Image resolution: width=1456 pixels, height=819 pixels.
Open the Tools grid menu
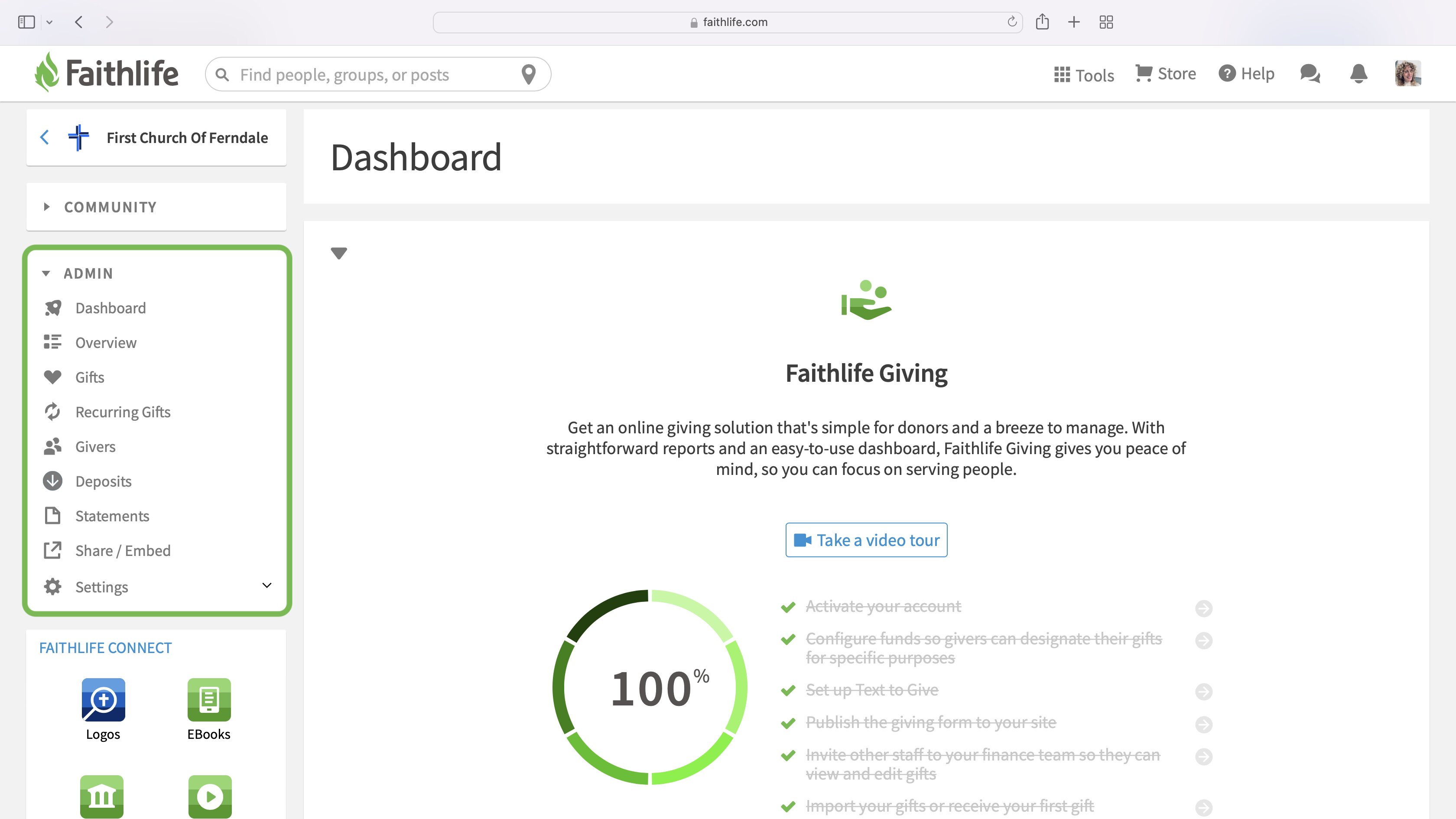[1083, 75]
